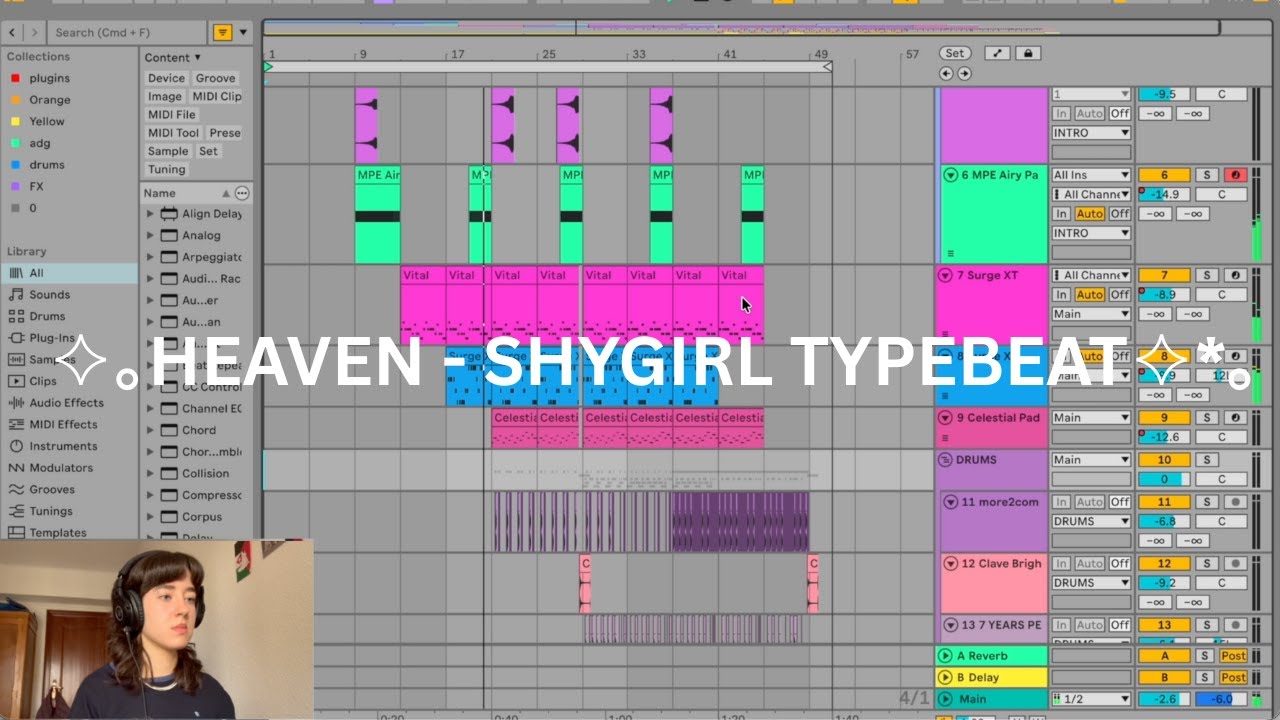Click the browser back arrow
The height and width of the screenshot is (720, 1280).
pyautogui.click(x=14, y=33)
